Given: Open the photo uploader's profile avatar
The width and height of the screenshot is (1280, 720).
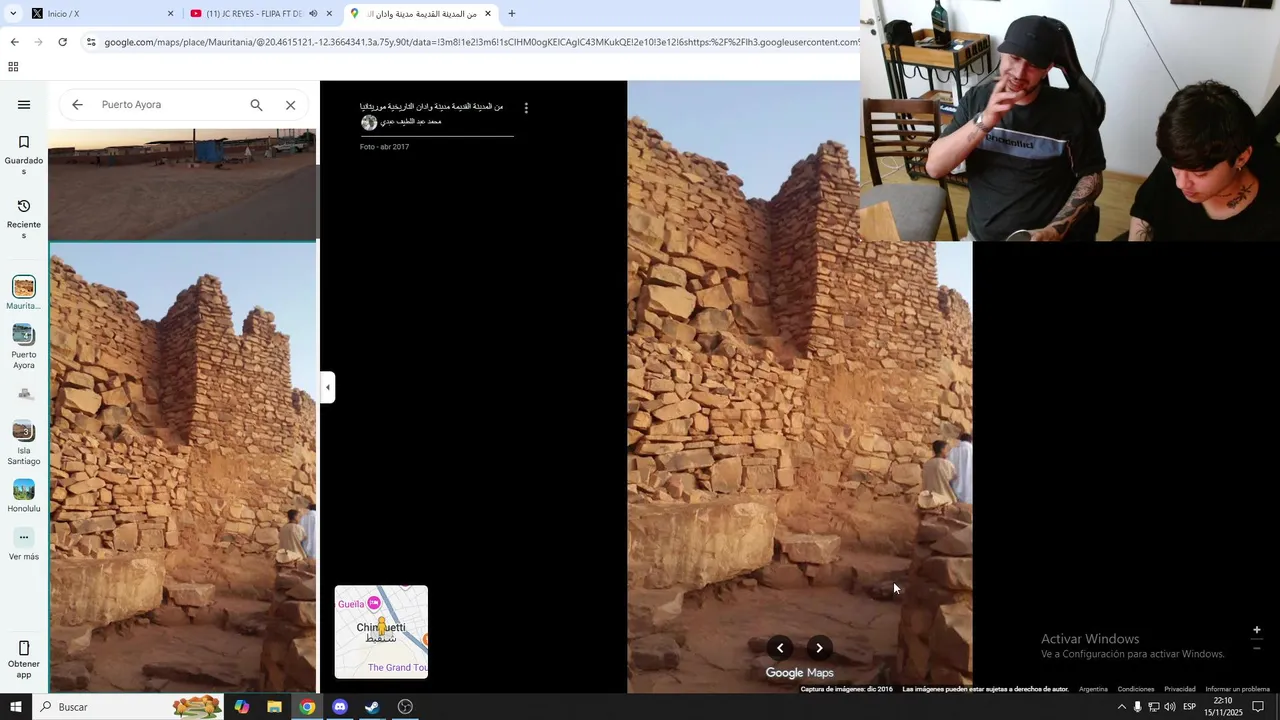Looking at the screenshot, I should [369, 122].
